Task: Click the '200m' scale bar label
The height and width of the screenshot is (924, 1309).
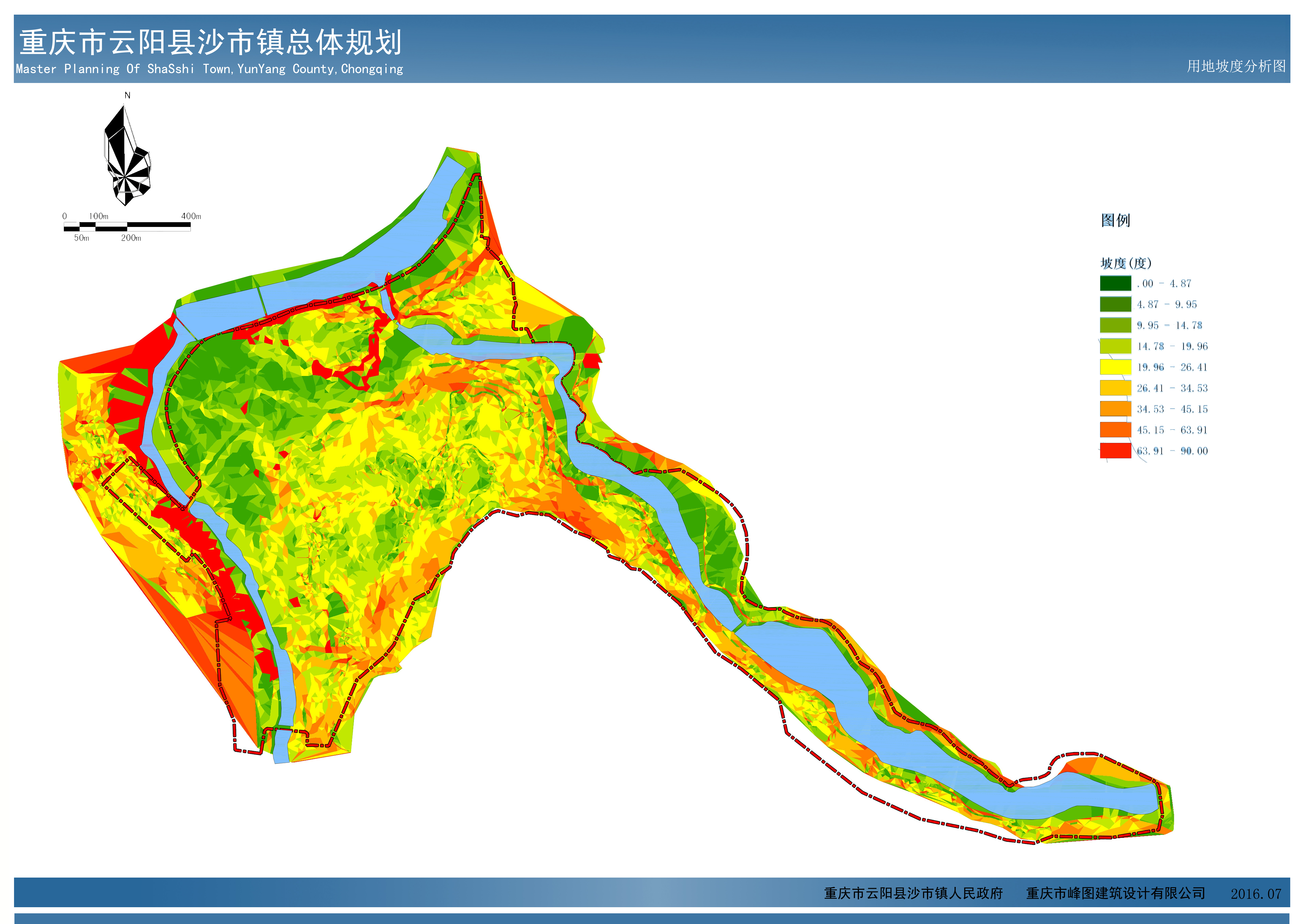Action: tap(131, 238)
